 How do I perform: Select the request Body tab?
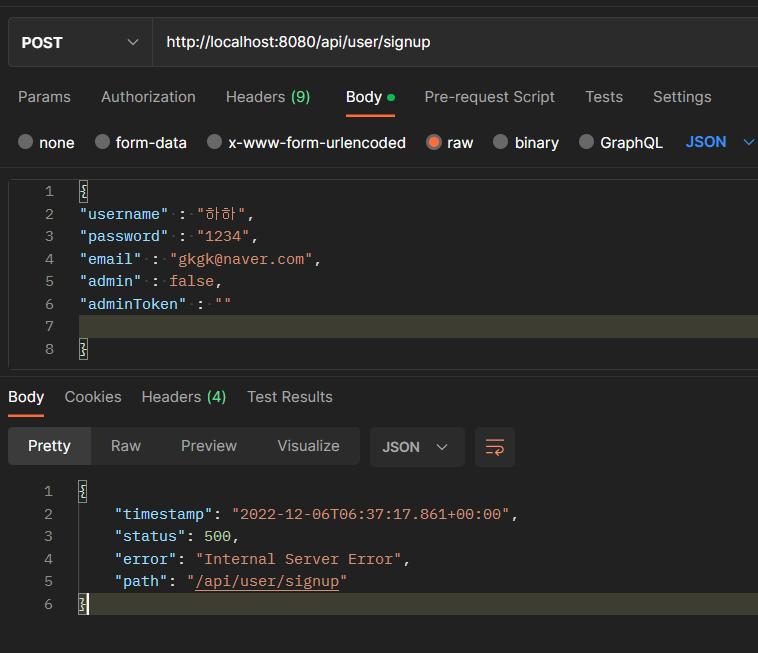tap(370, 97)
